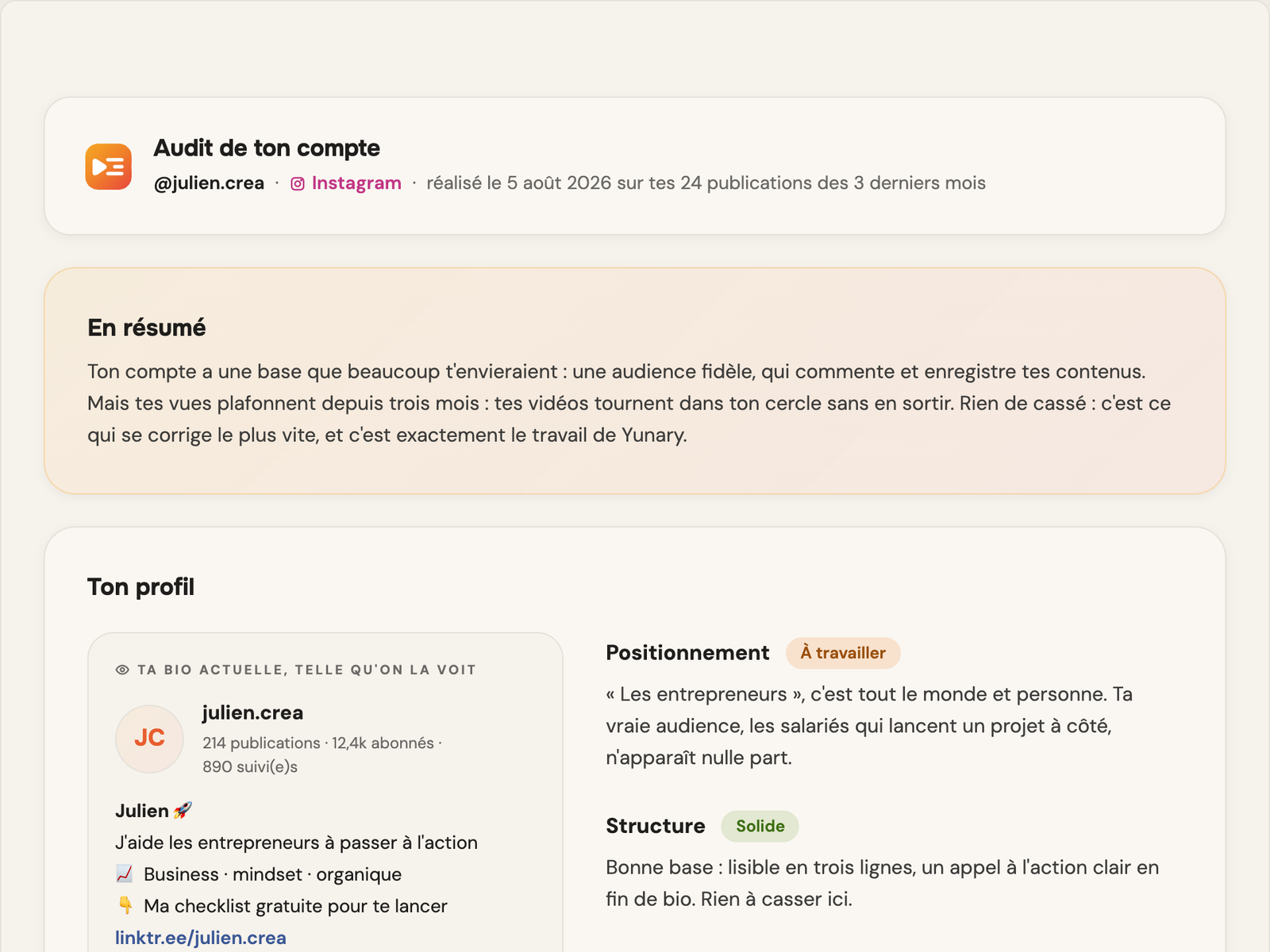Click the summary paragraph starting 'Ton compte a une base'
Screen dimensions: 1270x952
[x=629, y=403]
